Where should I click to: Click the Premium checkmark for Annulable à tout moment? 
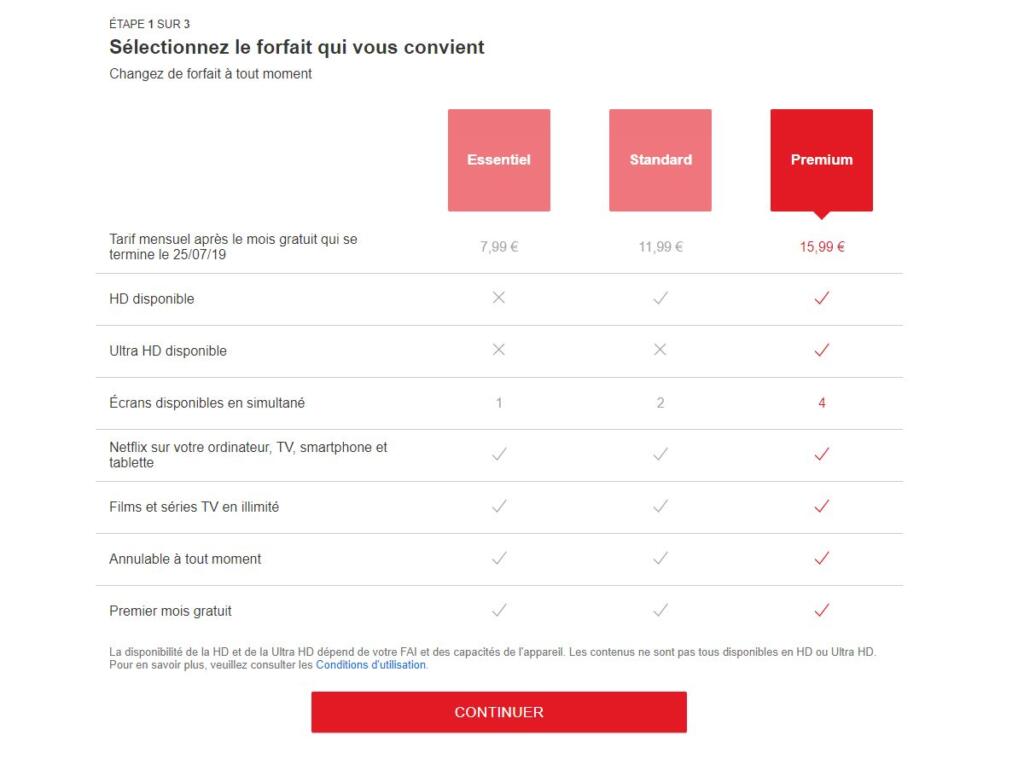(820, 558)
